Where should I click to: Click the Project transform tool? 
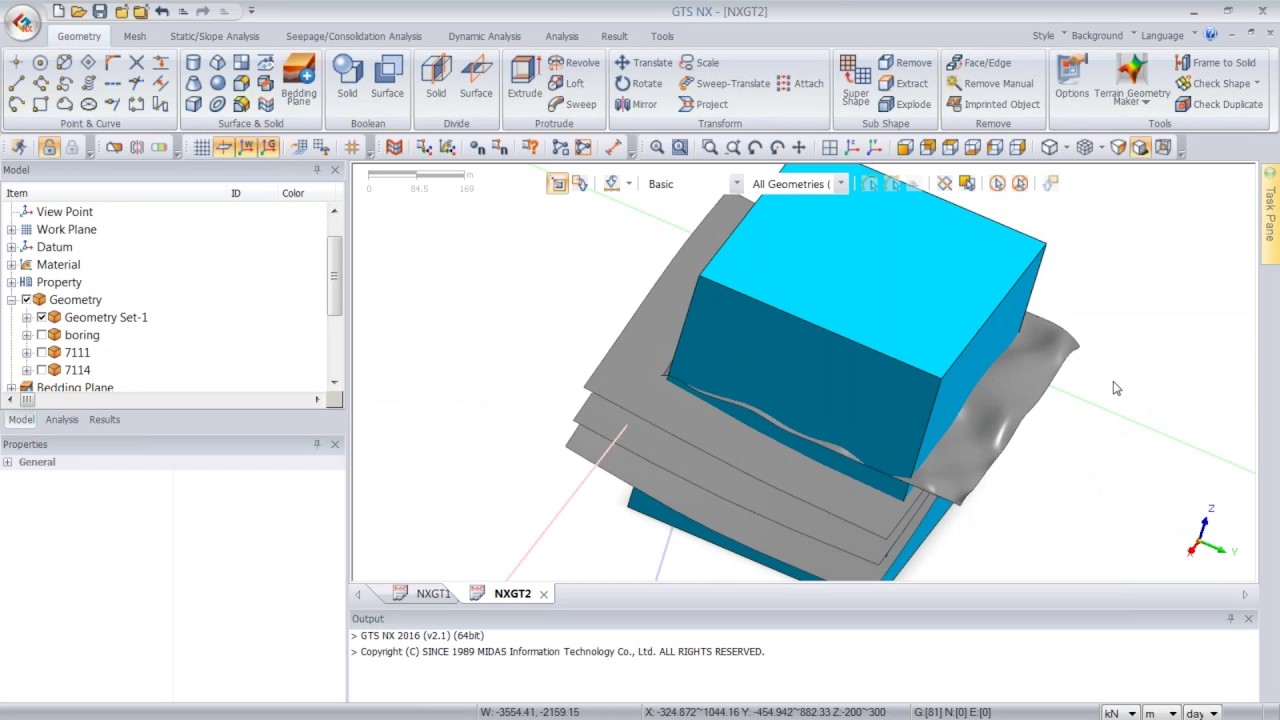tap(703, 104)
